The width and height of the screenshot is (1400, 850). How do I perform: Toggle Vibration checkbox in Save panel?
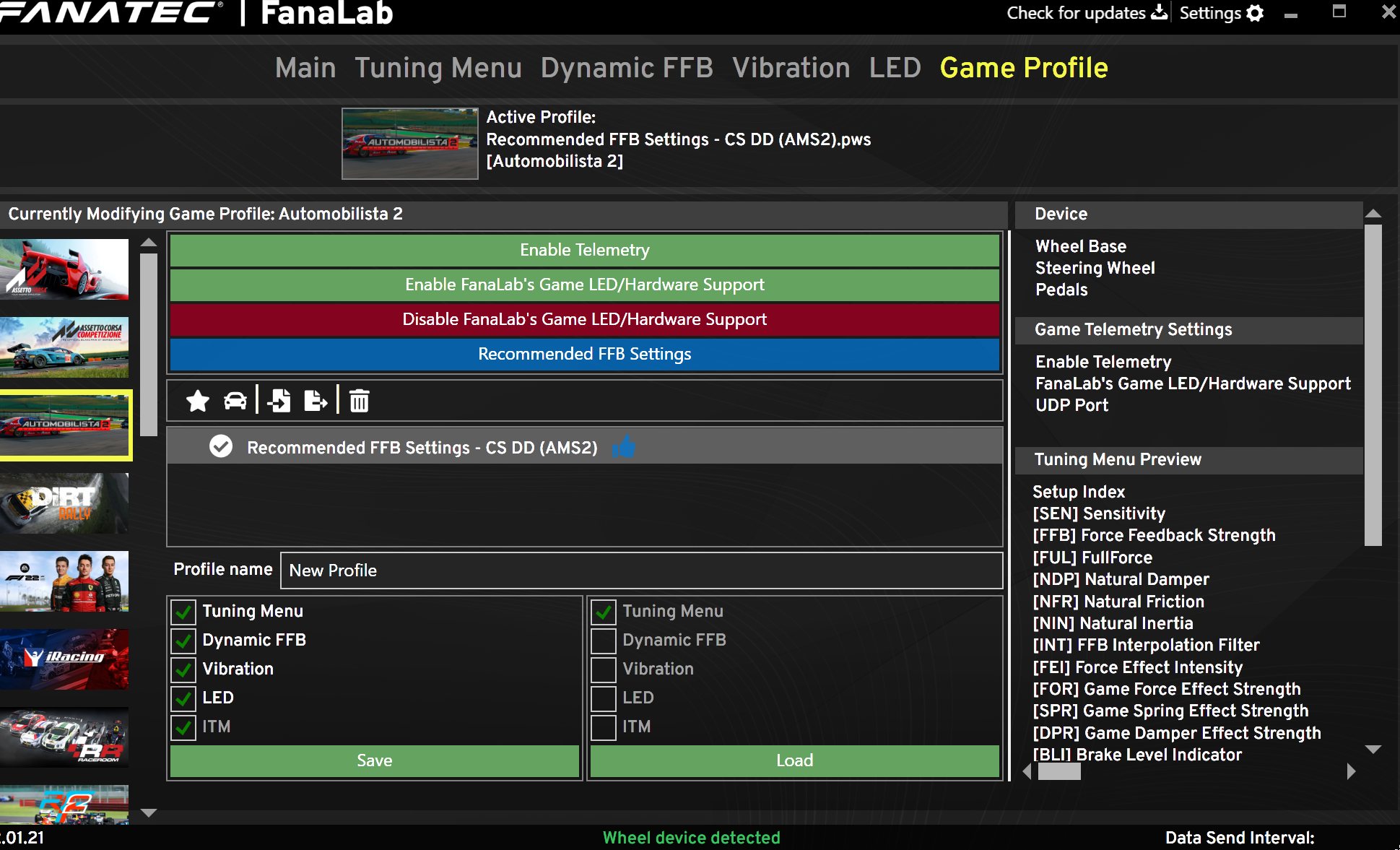[184, 669]
